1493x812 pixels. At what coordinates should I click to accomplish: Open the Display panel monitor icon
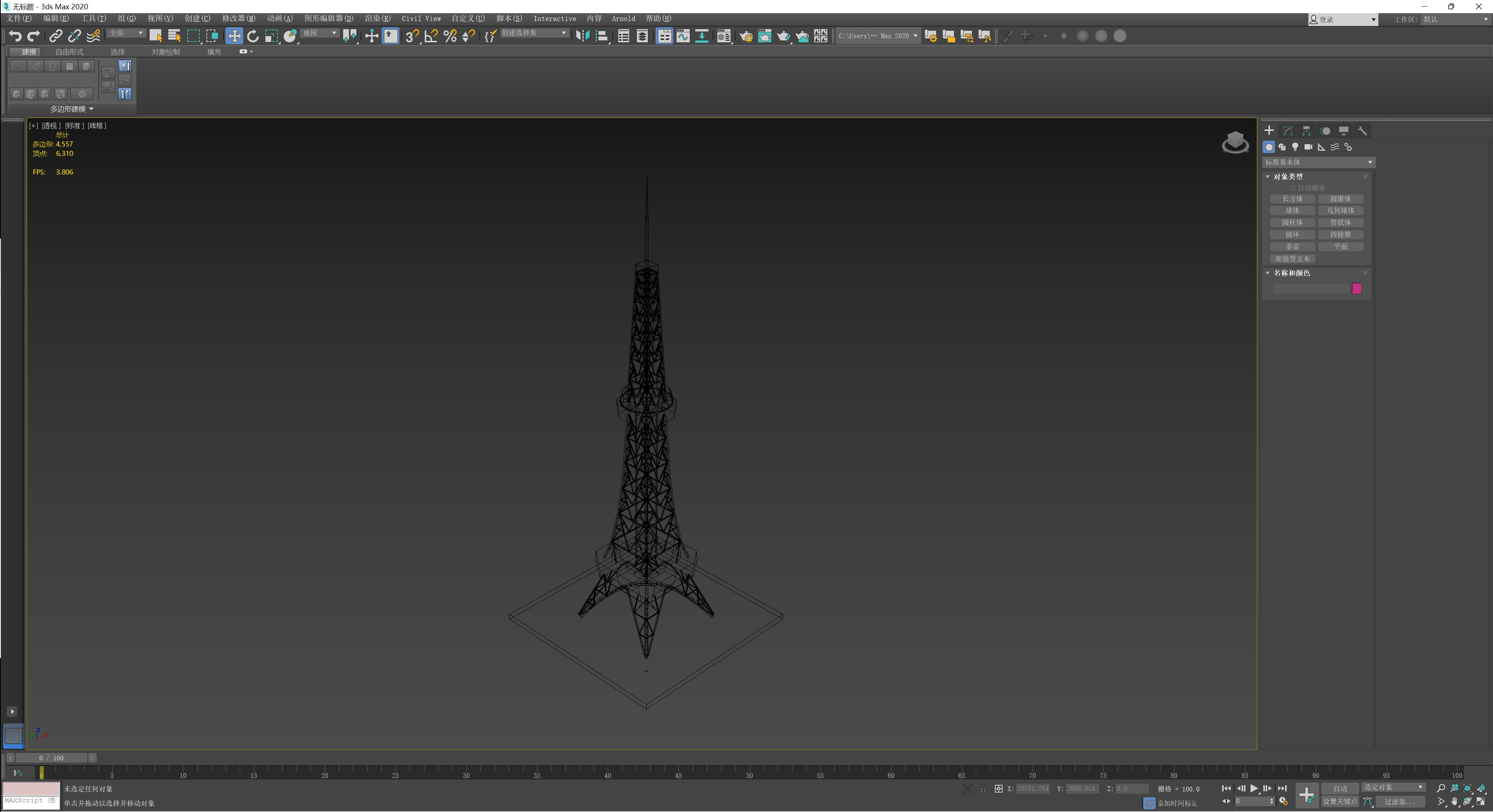tap(1343, 131)
